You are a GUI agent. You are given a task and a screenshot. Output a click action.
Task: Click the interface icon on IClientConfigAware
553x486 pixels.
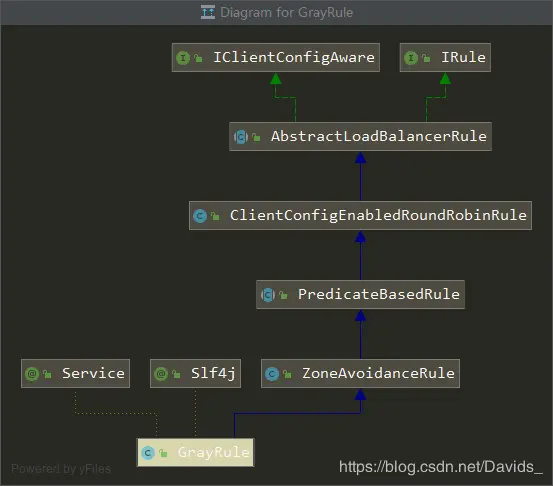tap(183, 58)
